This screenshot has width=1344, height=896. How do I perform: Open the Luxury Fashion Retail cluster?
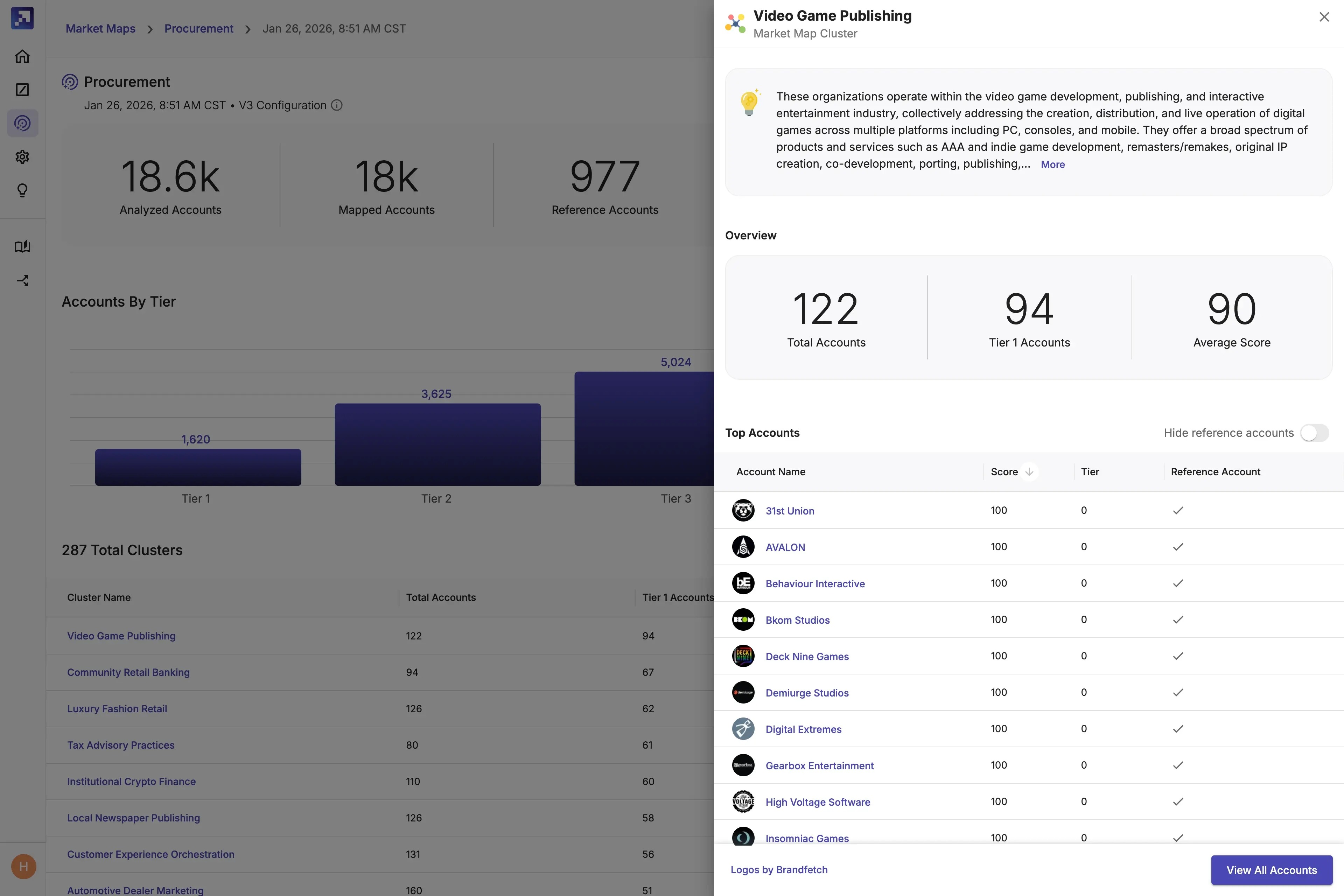click(117, 708)
